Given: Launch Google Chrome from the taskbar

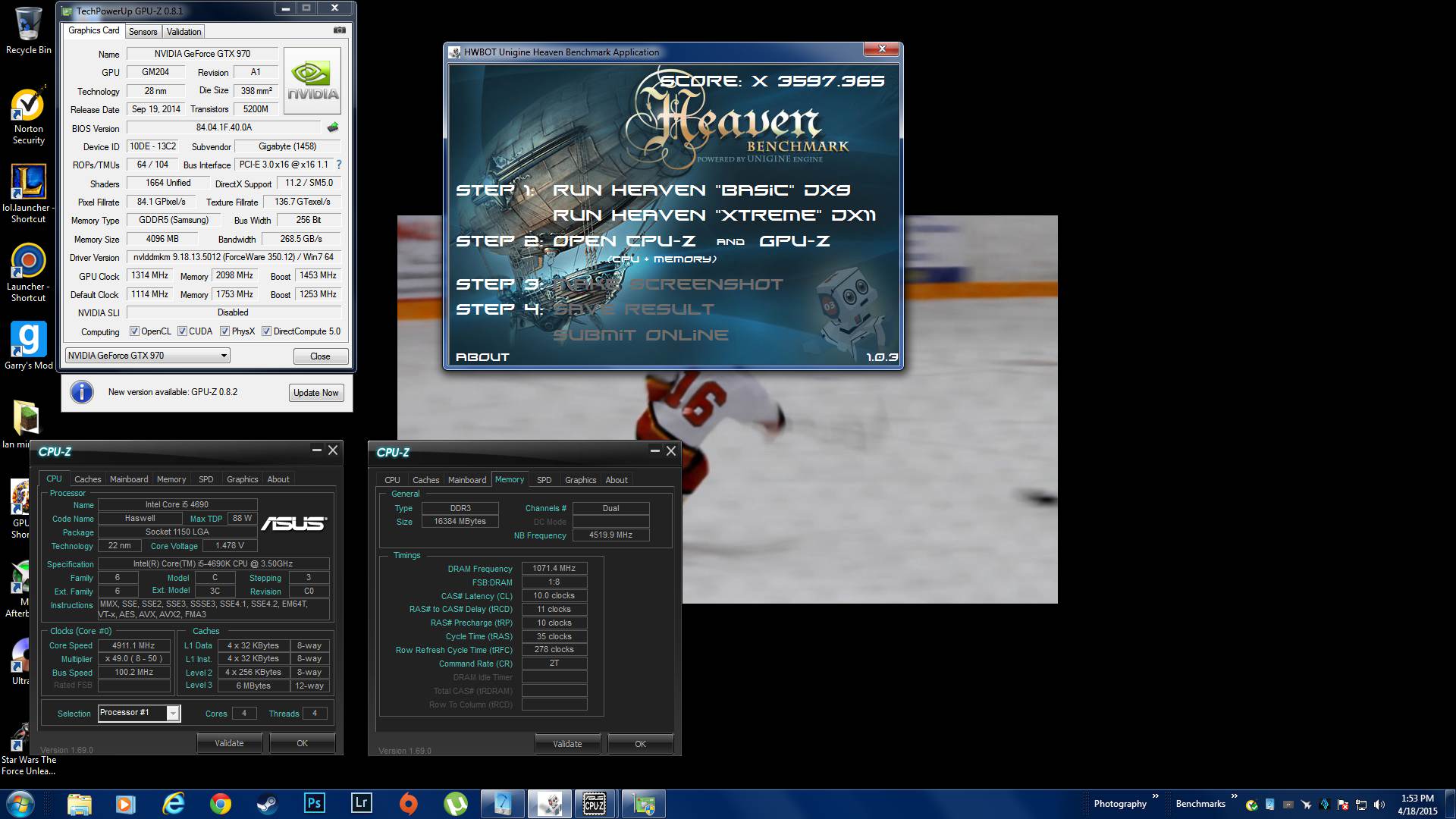Looking at the screenshot, I should (x=221, y=804).
